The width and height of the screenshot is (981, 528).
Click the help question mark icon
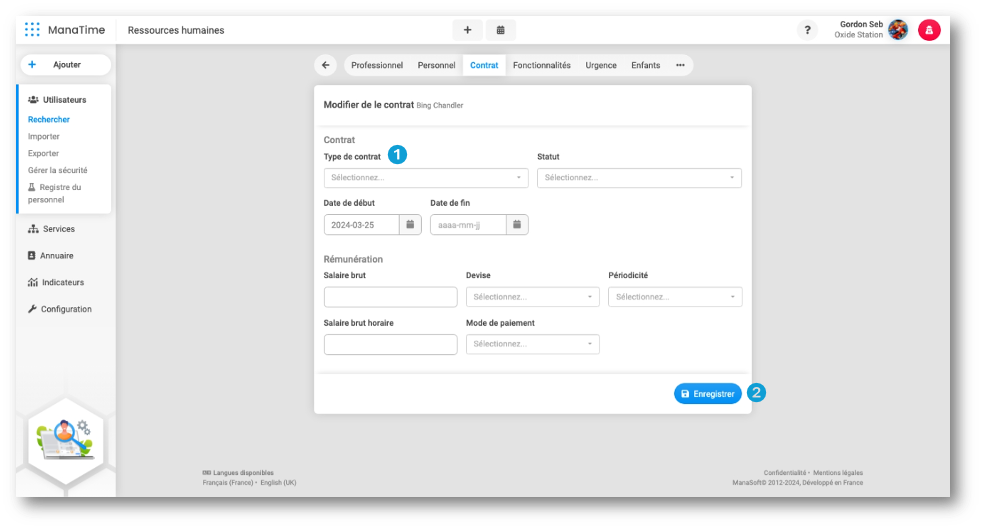pos(807,30)
